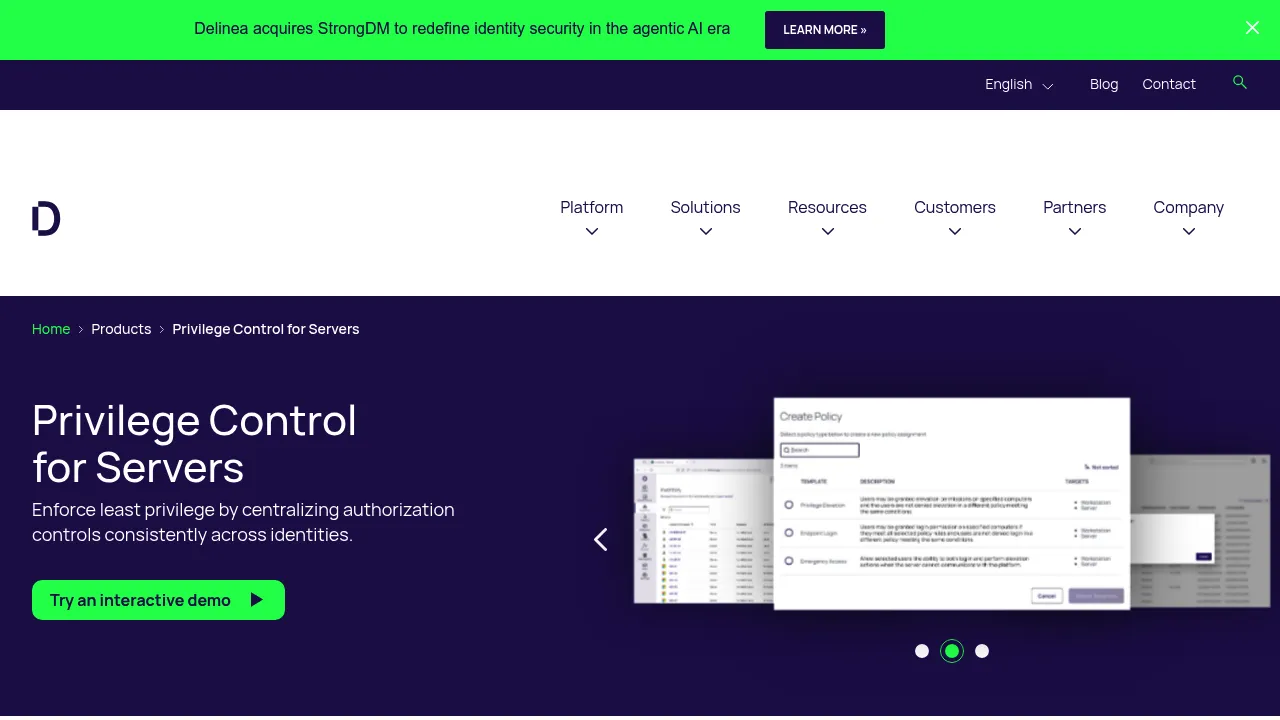Go to Products breadcrumb
This screenshot has height=720, width=1280.
(x=121, y=329)
